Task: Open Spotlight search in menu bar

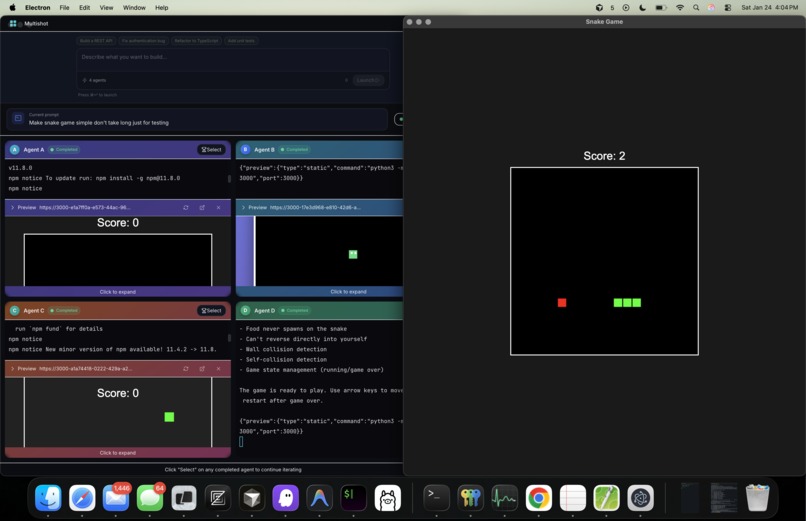Action: point(696,8)
